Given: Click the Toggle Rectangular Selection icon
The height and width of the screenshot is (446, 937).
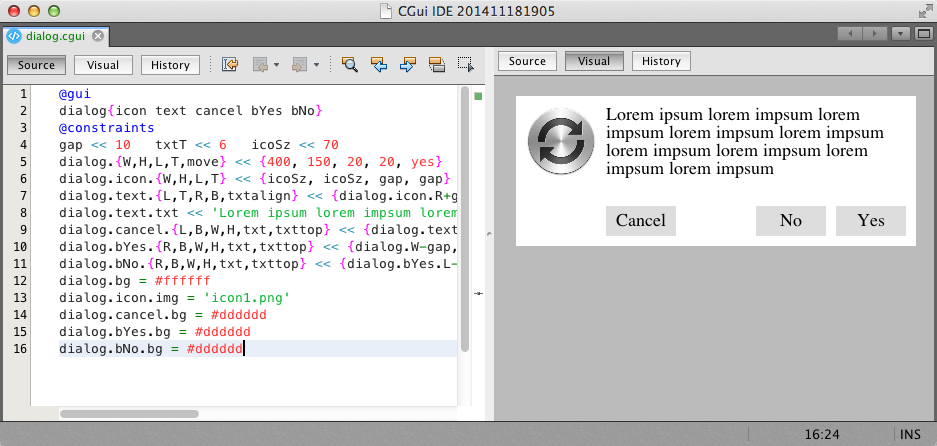Looking at the screenshot, I should pos(465,65).
